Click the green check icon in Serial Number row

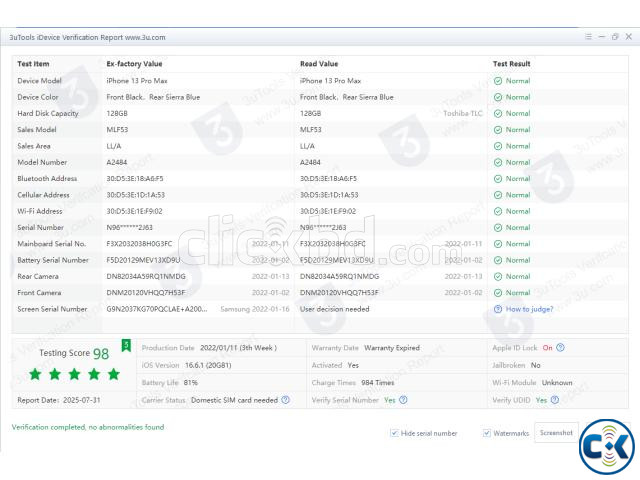[498, 228]
